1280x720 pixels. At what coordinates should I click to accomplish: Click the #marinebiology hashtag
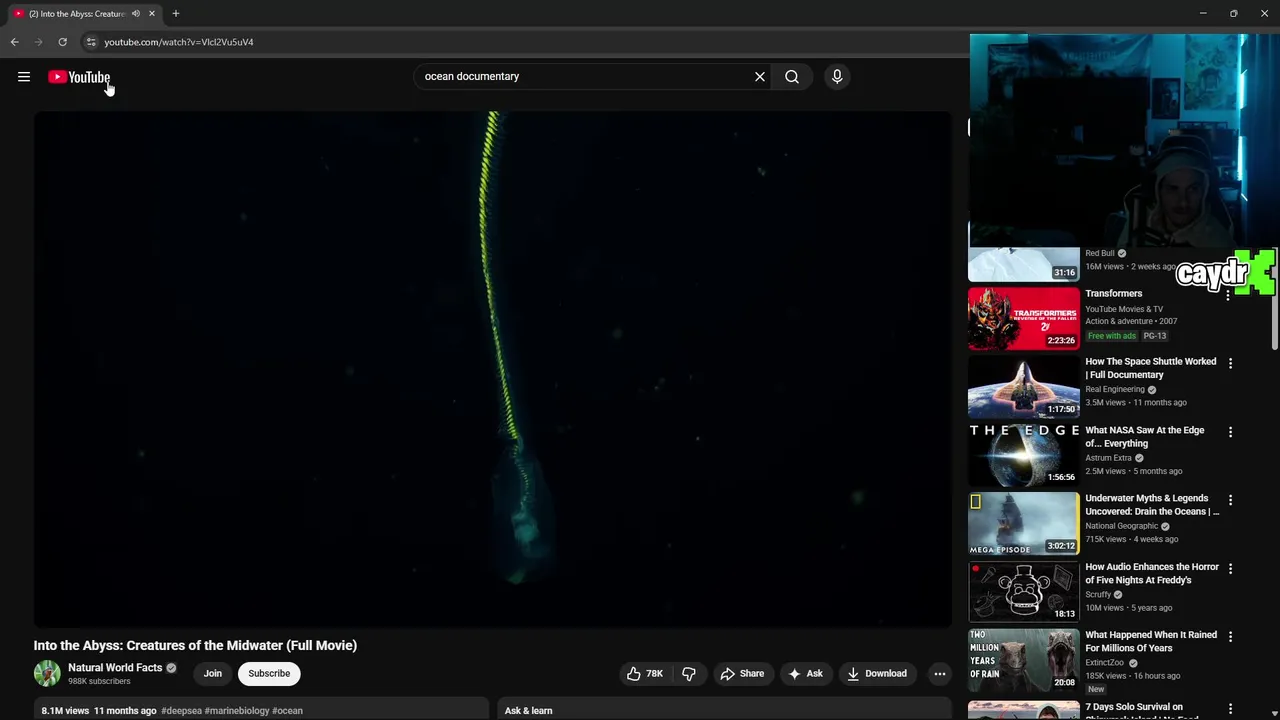[x=237, y=710]
